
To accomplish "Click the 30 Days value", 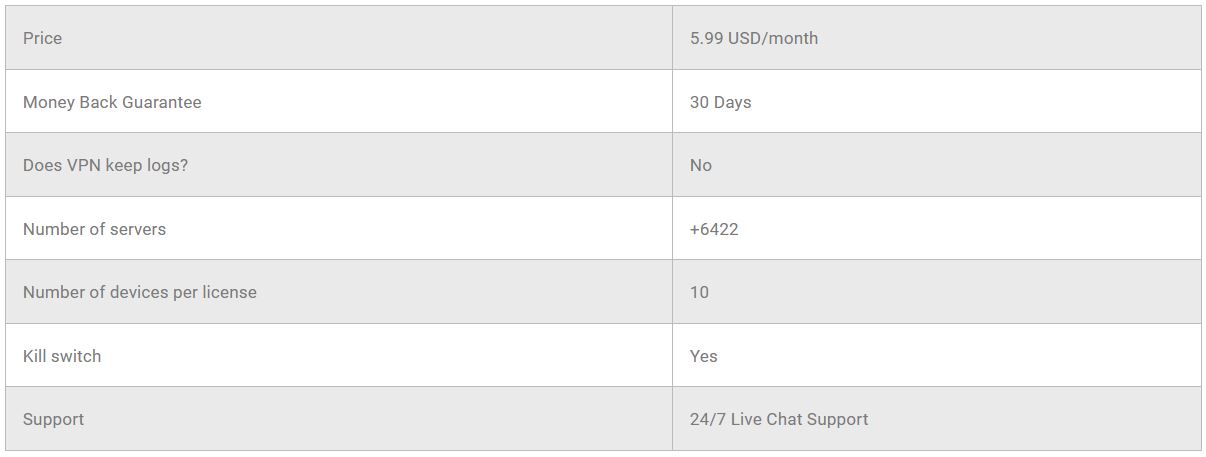I will [720, 102].
